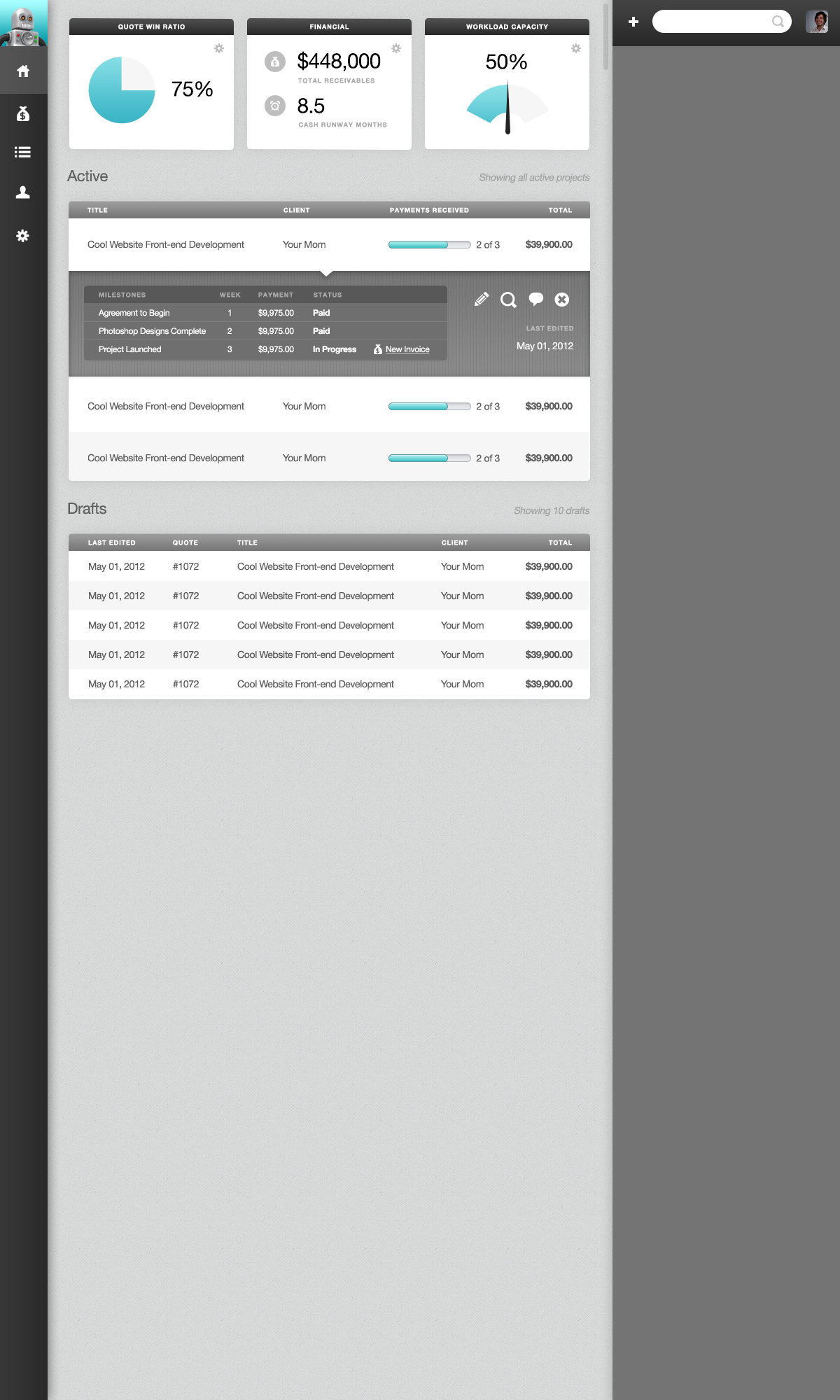
Task: Click the Drafts section heading
Action: click(x=87, y=509)
